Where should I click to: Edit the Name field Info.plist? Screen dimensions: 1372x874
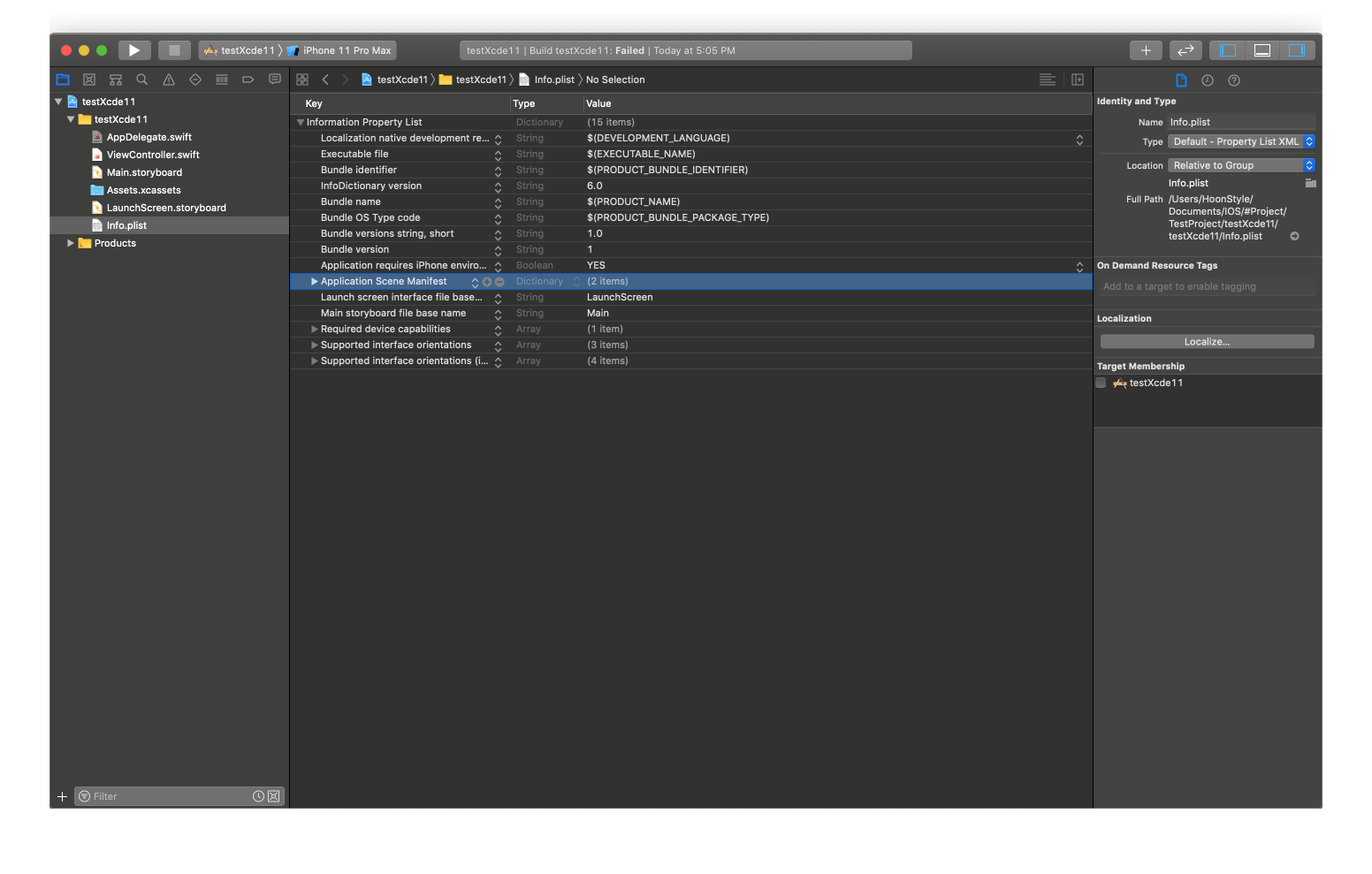pyautogui.click(x=1241, y=122)
